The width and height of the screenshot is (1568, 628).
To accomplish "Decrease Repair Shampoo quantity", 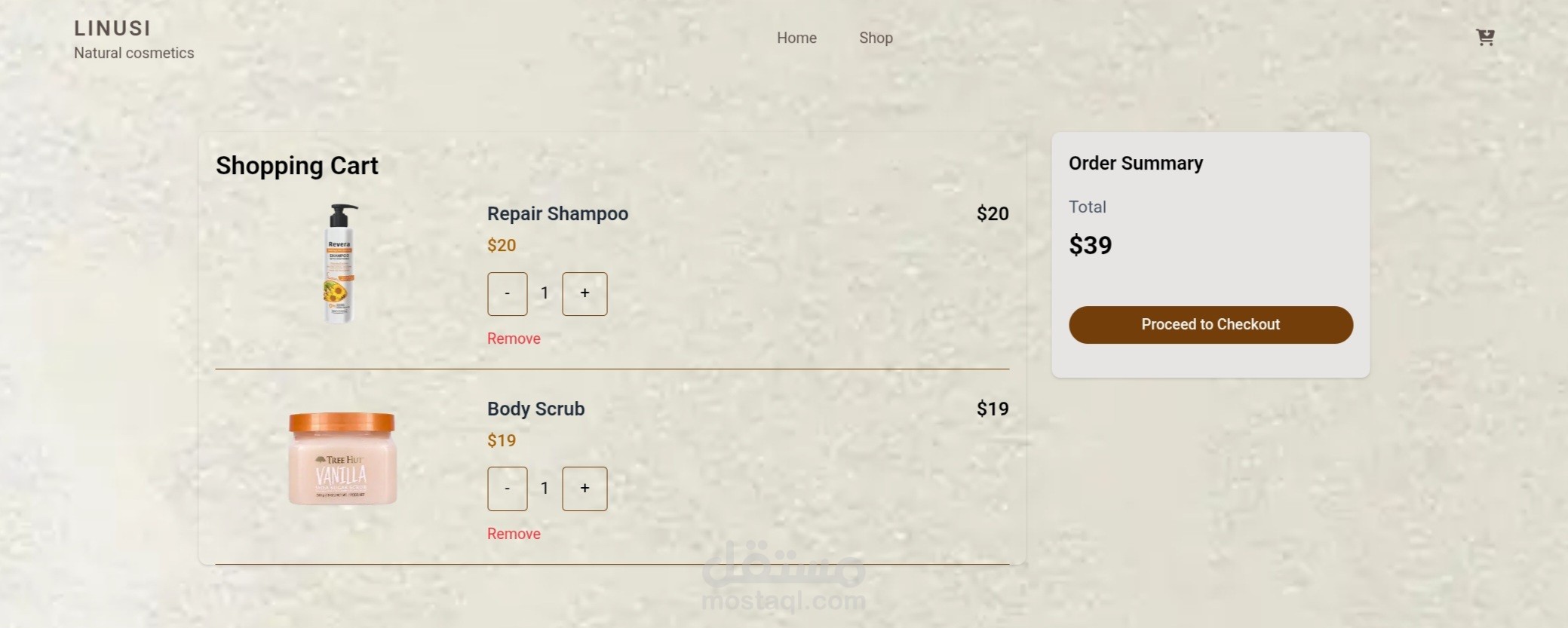I will (507, 293).
